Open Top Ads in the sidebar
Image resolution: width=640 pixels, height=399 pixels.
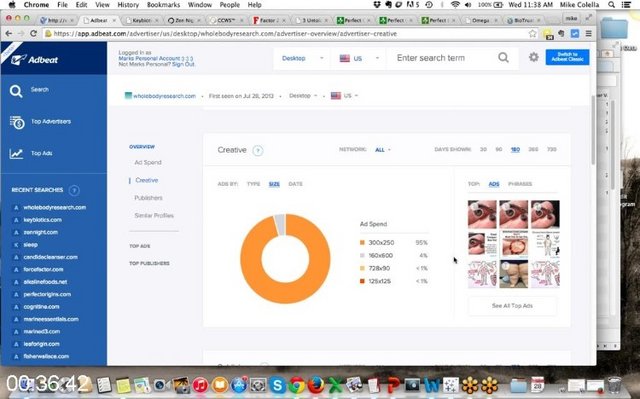point(42,153)
